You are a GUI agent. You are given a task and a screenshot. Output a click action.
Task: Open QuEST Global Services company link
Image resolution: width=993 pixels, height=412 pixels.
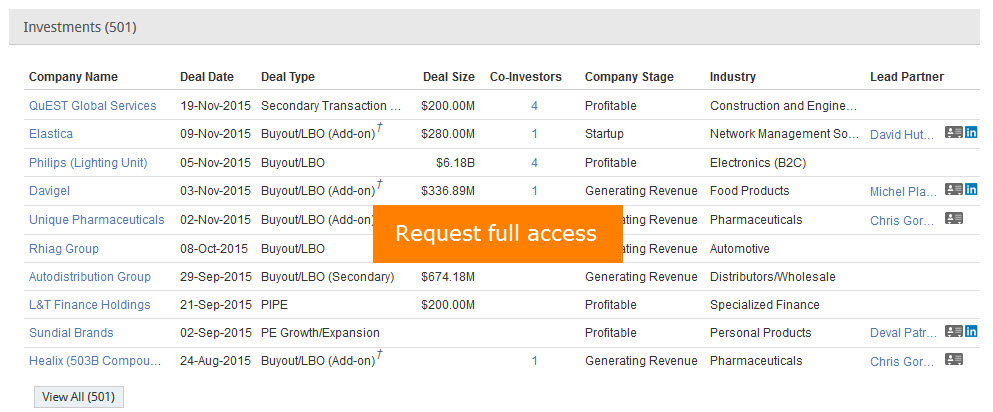(92, 106)
